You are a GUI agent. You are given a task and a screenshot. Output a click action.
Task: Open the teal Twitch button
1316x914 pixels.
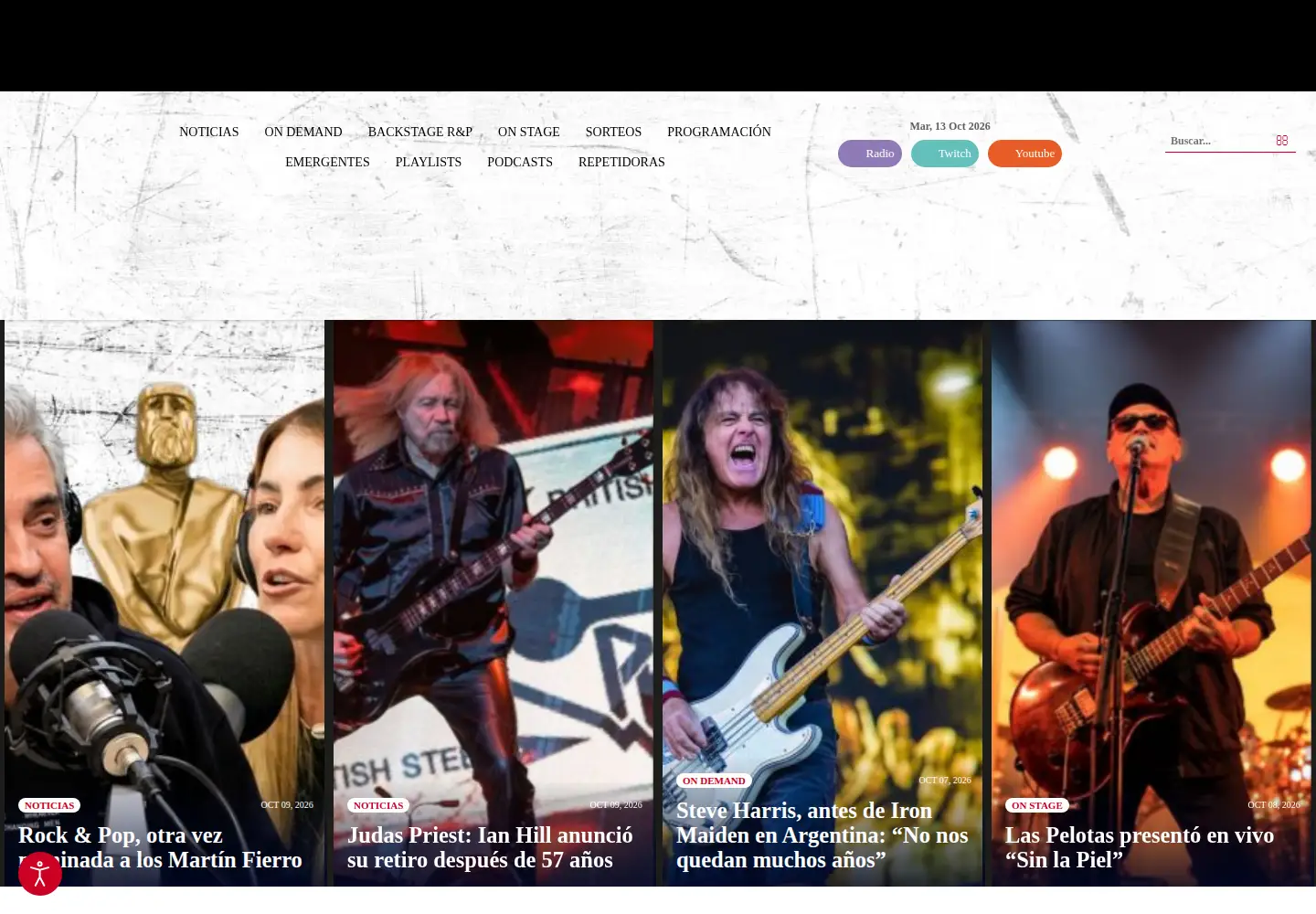945,154
